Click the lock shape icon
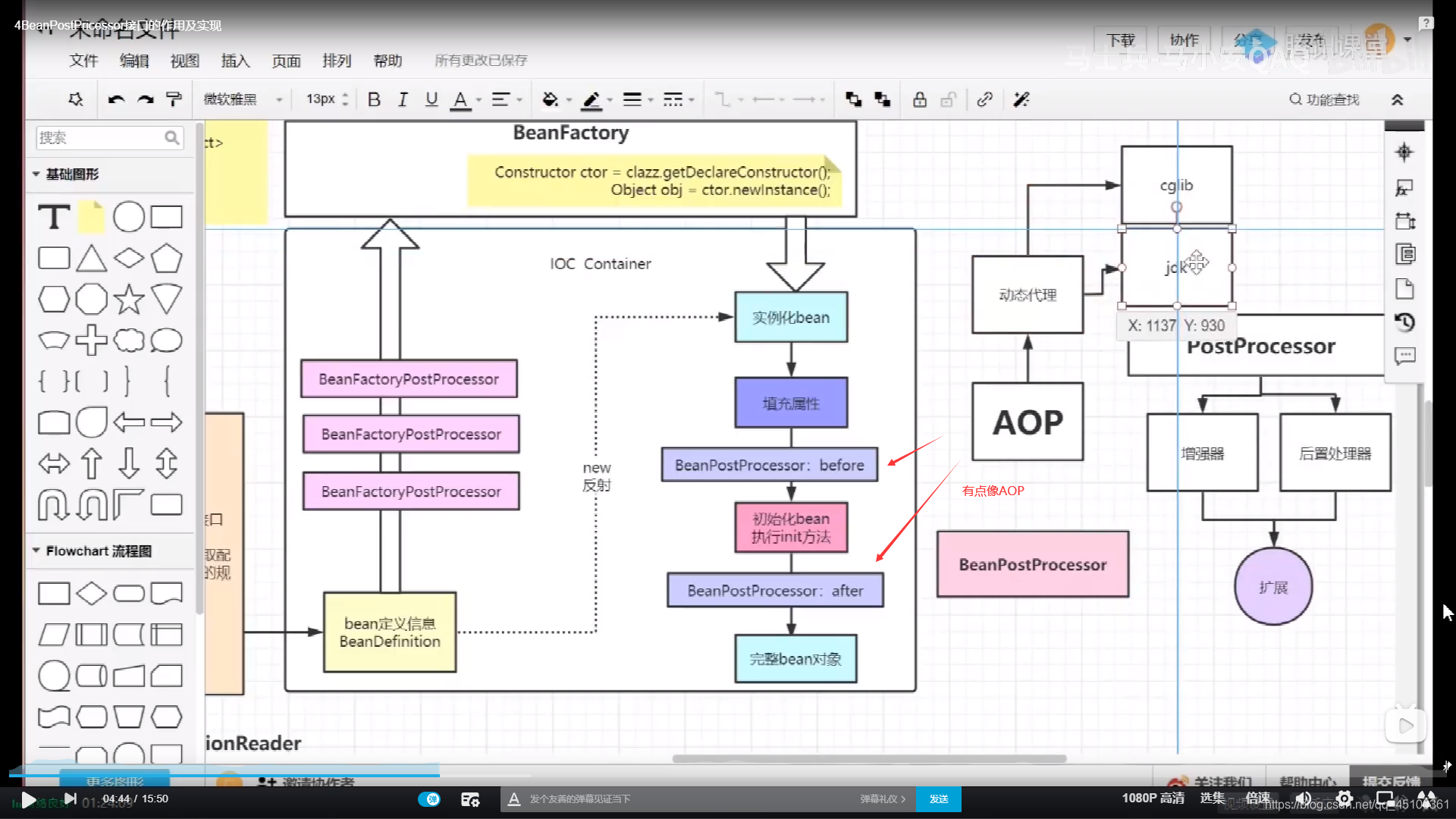Image resolution: width=1456 pixels, height=819 pixels. tap(919, 99)
